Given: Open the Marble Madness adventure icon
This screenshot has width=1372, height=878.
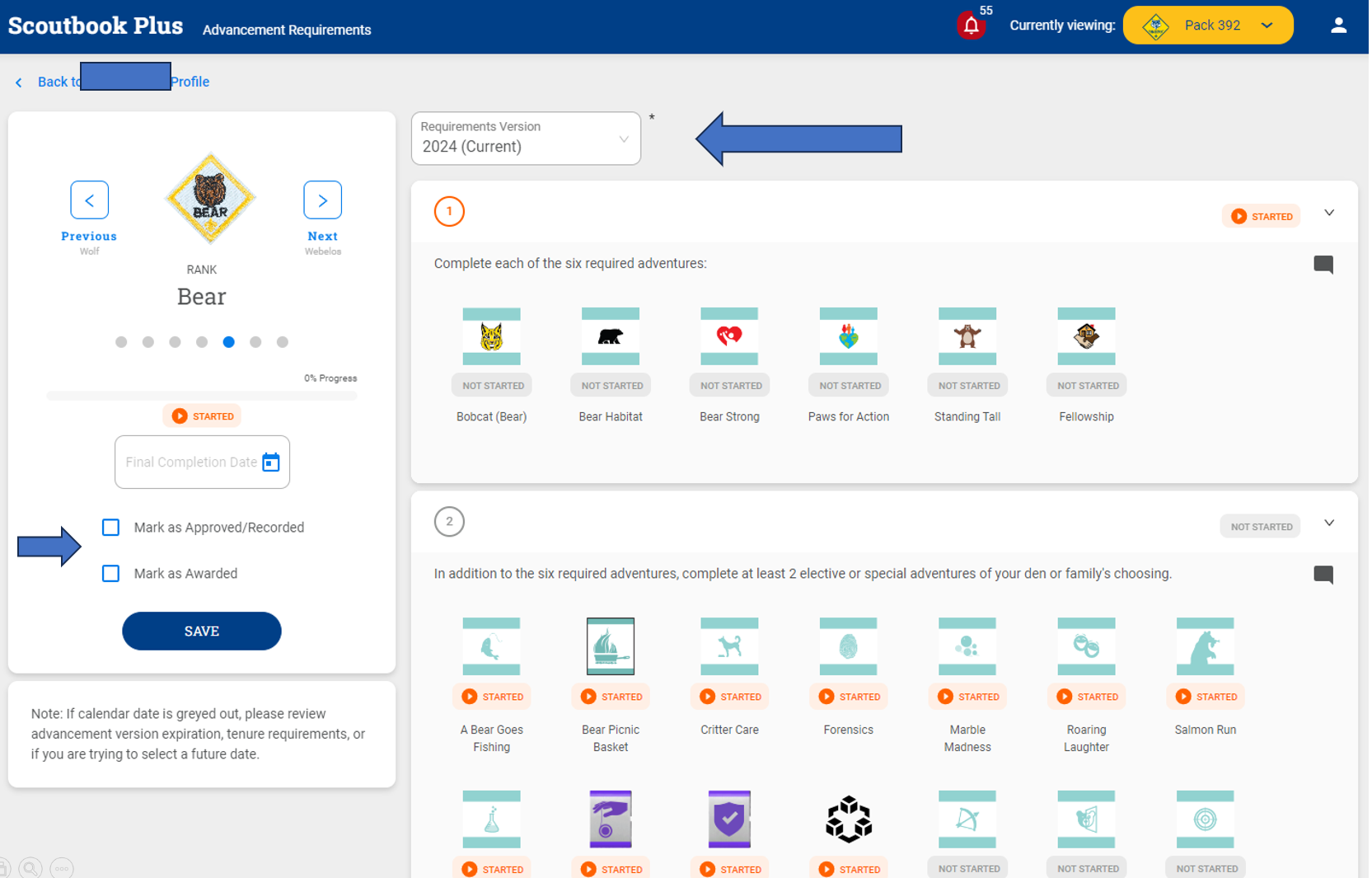Looking at the screenshot, I should click(969, 647).
